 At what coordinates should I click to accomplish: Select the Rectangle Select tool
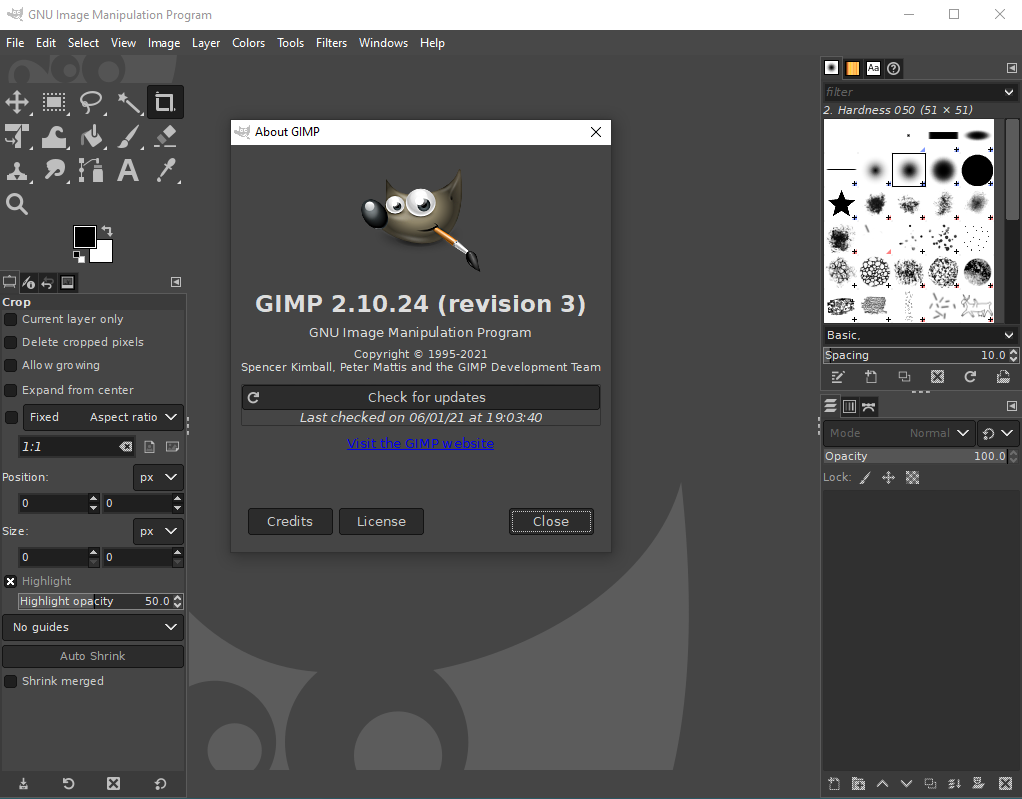54,102
